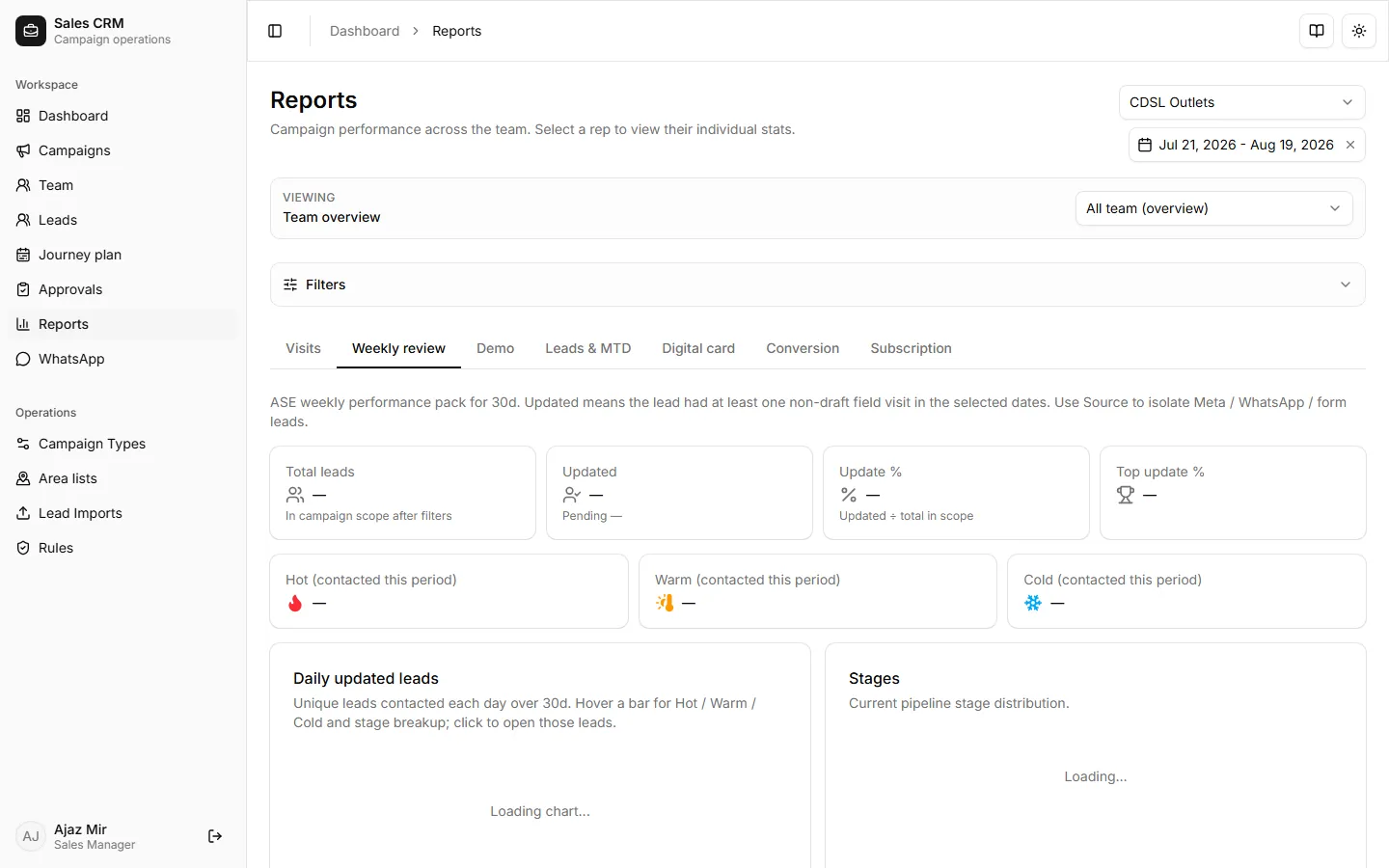Viewport: 1389px width, 868px height.
Task: Click the Total leads card
Action: tap(402, 493)
